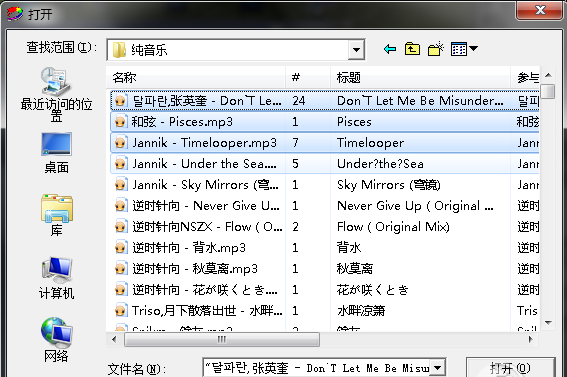This screenshot has width=567, height=377.
Task: Go back using the blue arrow icon
Action: point(389,49)
